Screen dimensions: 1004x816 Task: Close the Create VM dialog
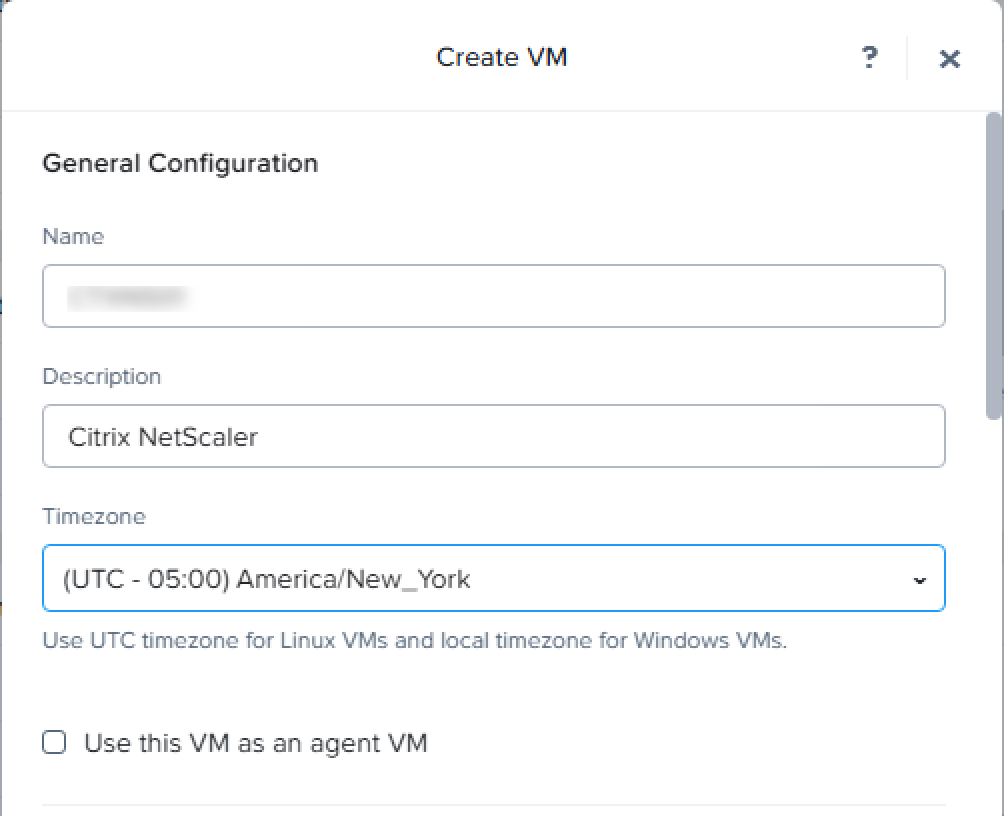point(949,59)
